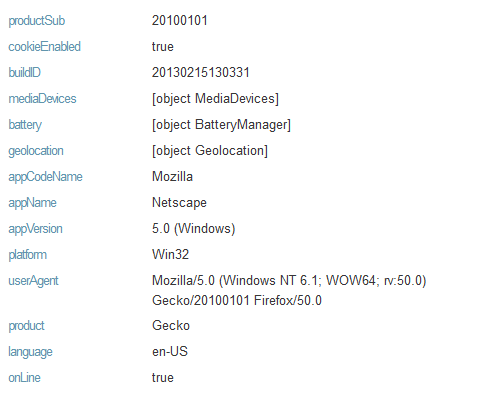
Task: Click the Win32 platform value
Action: point(170,255)
